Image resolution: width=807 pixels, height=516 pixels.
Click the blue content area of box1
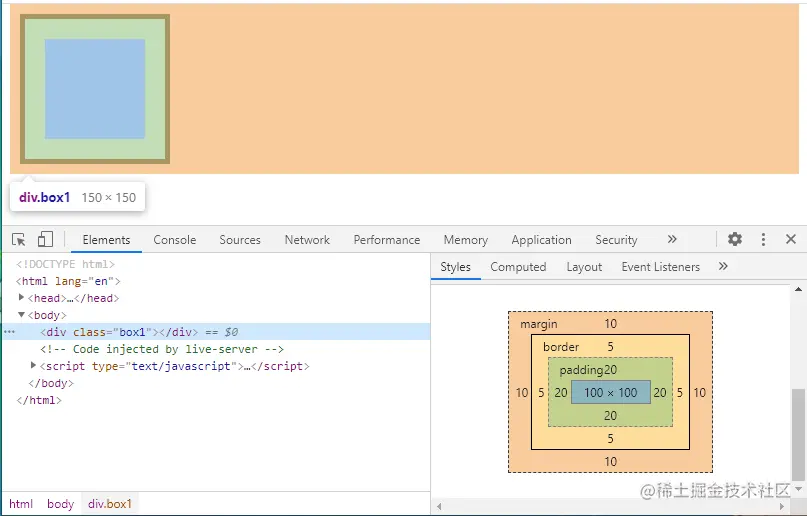(x=95, y=88)
